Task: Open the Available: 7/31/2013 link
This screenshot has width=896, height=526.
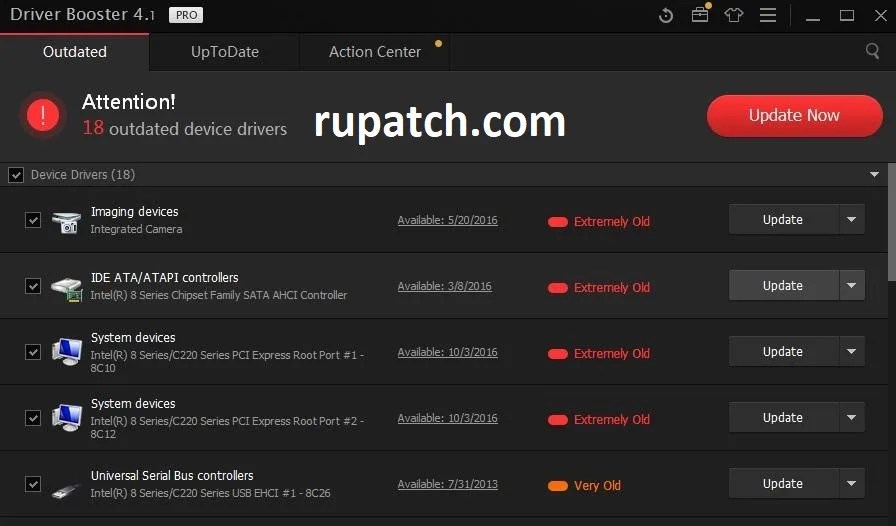Action: 447,484
